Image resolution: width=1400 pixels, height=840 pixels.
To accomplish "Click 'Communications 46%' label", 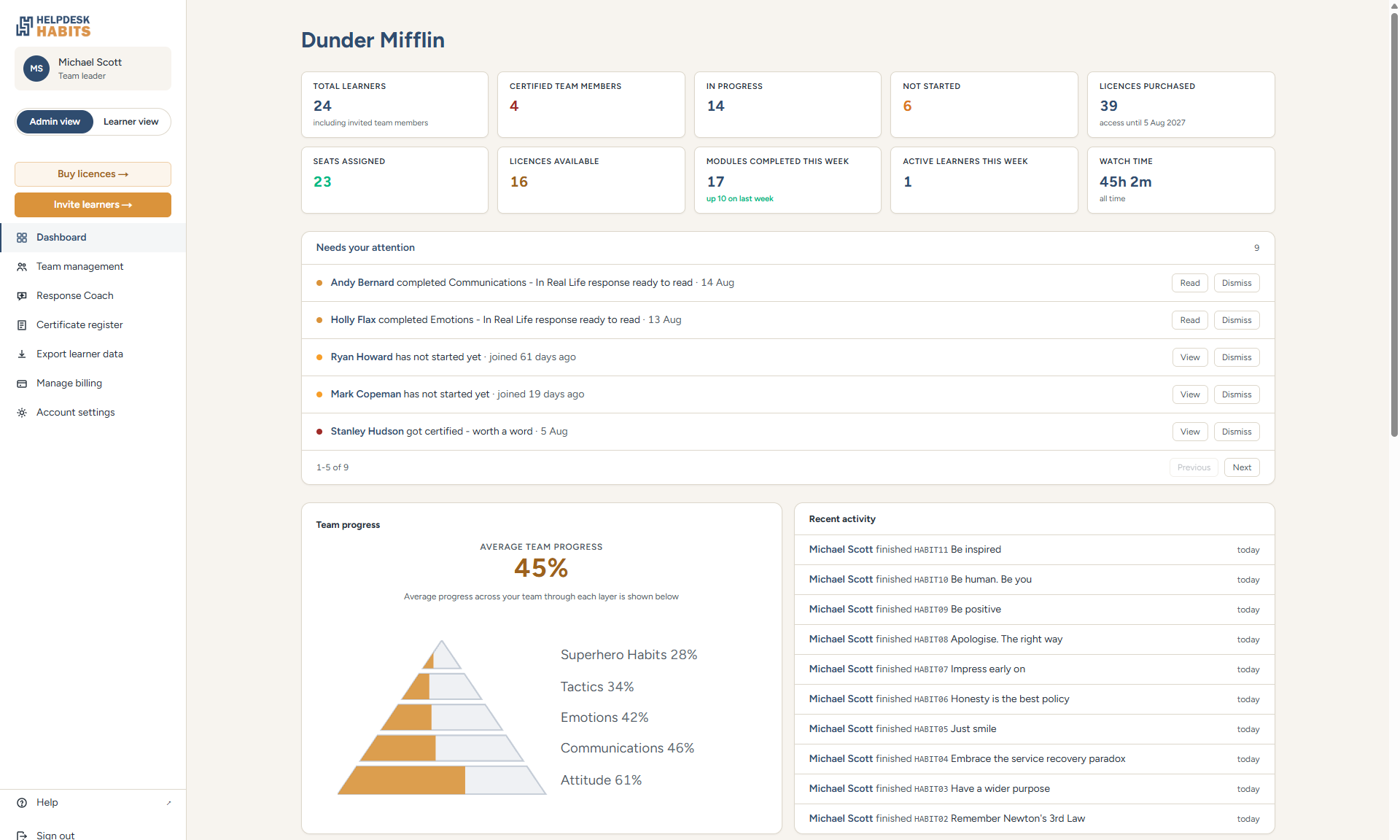I will coord(627,748).
